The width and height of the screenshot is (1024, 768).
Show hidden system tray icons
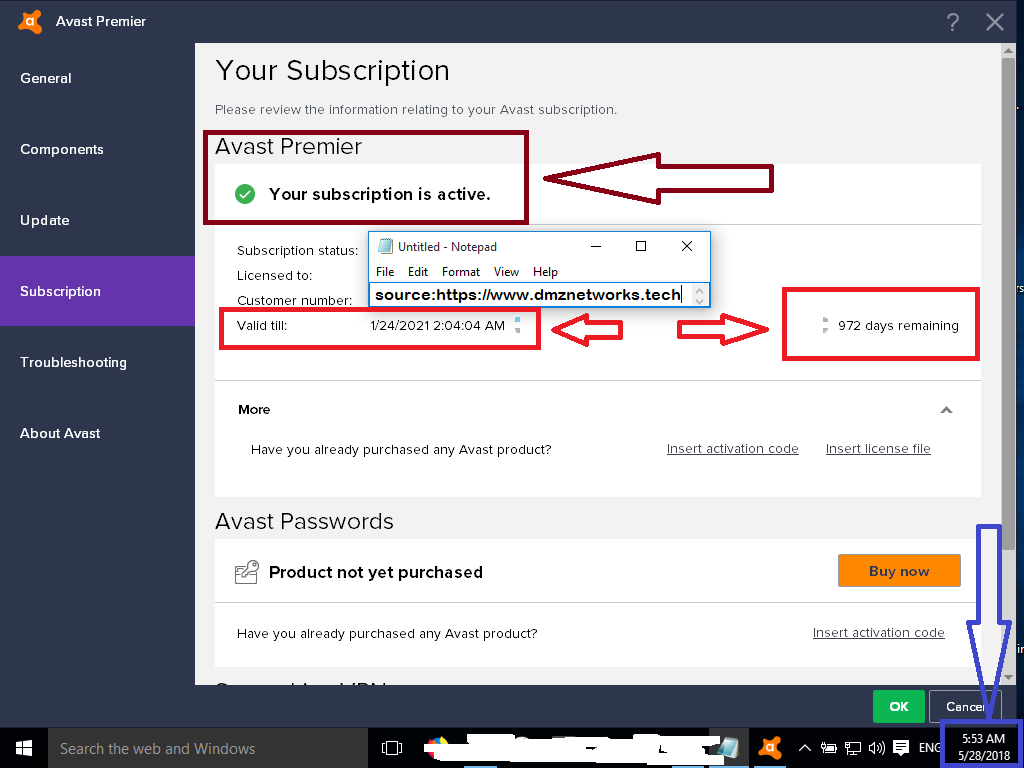[x=805, y=748]
